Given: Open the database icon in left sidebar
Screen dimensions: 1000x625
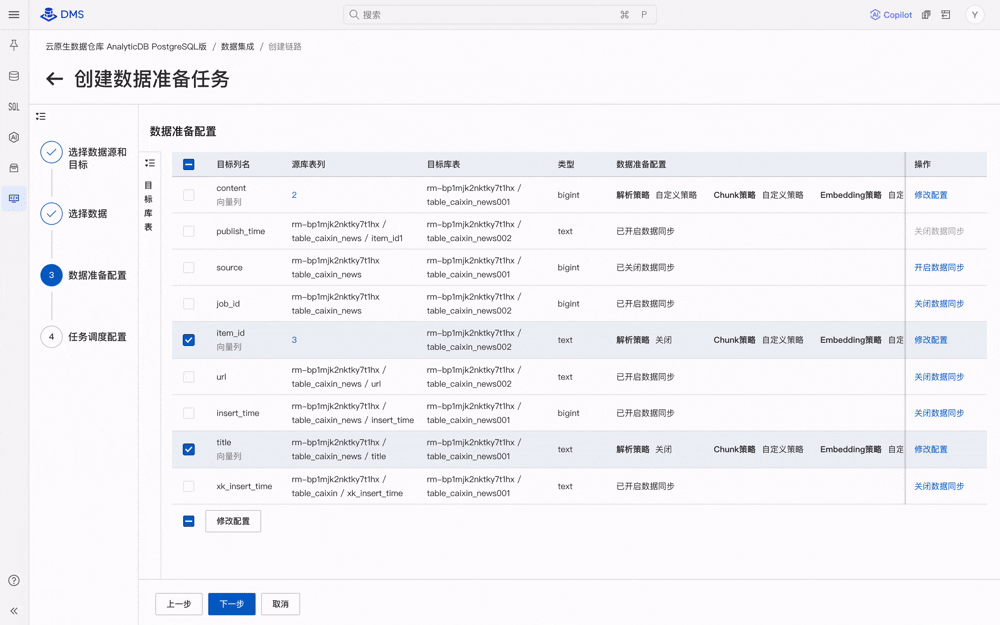Looking at the screenshot, I should pyautogui.click(x=14, y=76).
